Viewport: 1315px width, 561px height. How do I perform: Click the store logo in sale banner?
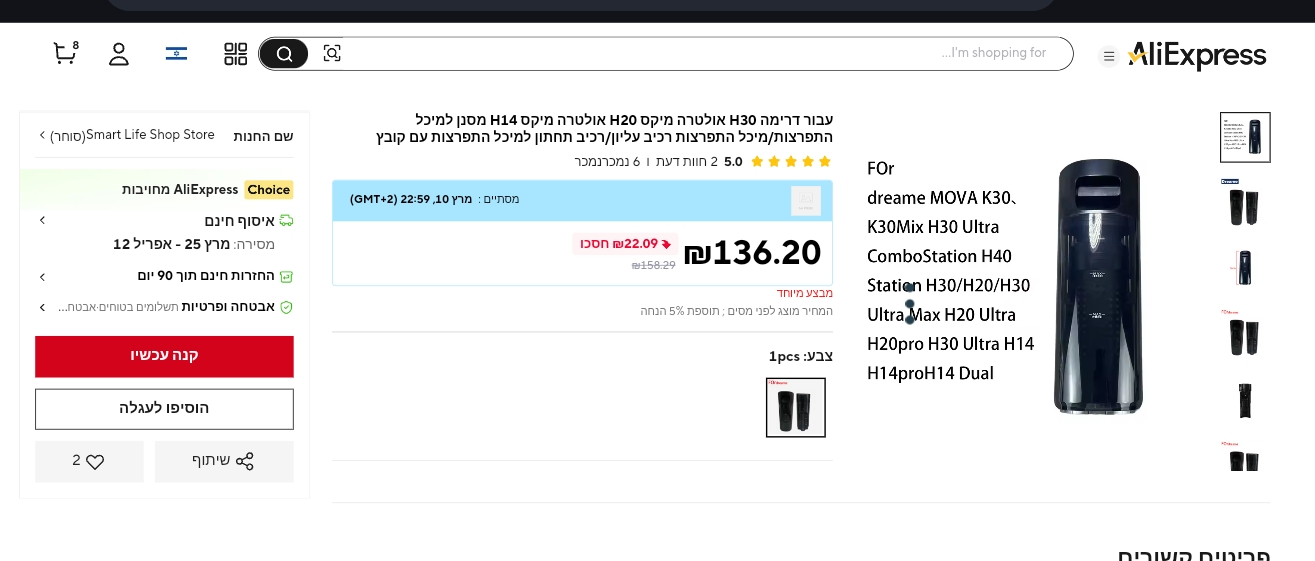(x=806, y=201)
